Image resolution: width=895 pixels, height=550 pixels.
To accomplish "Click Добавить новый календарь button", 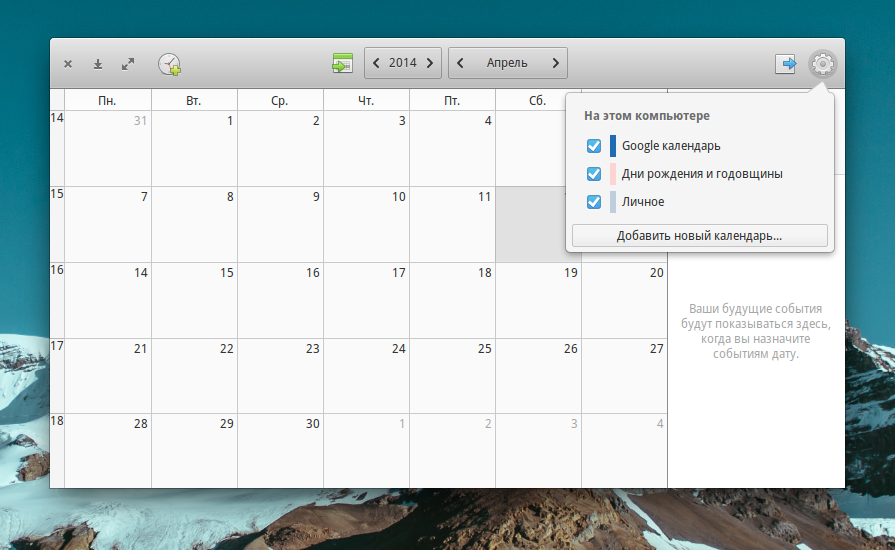I will (x=700, y=236).
